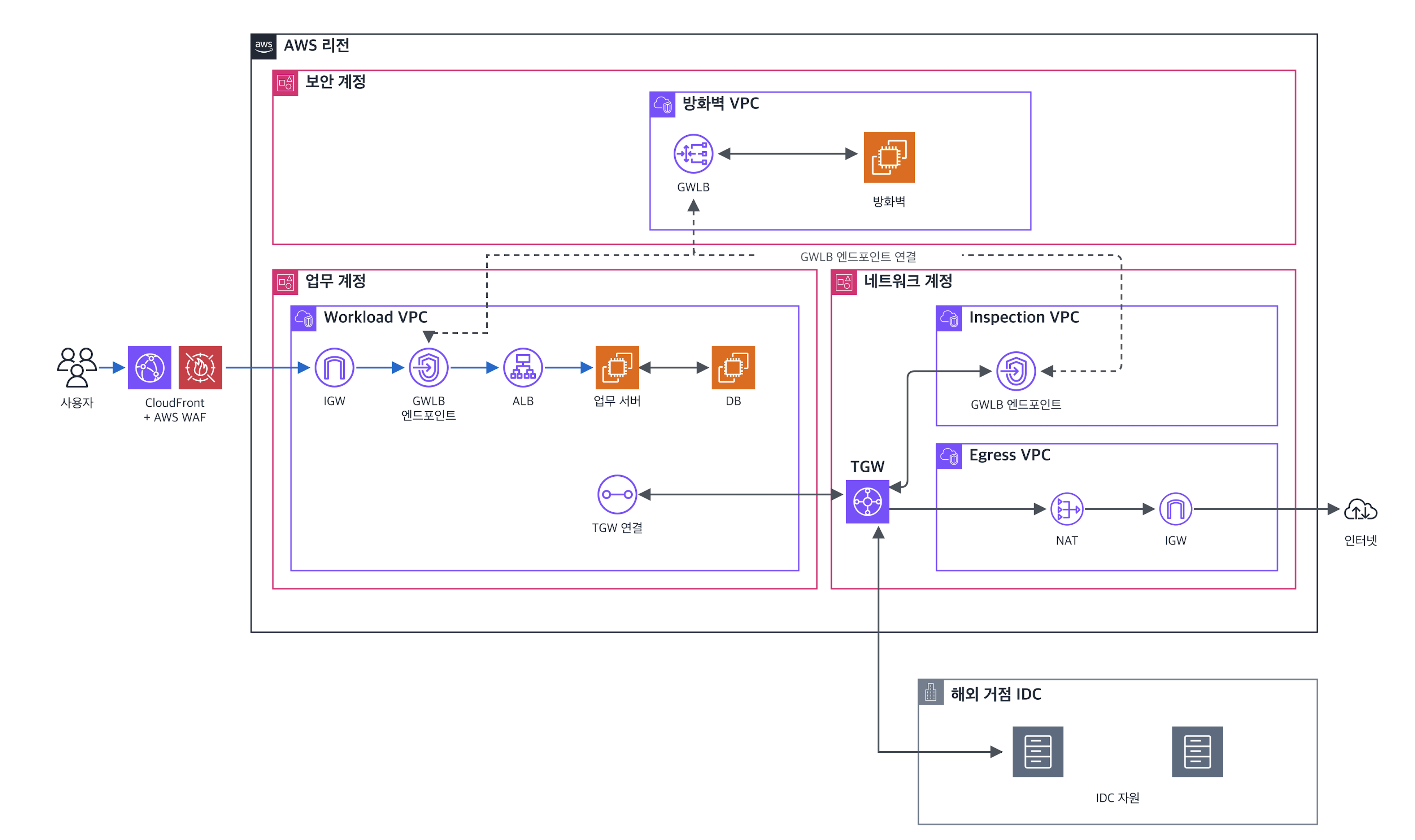Select the TGW 연결 attachment icon
1415x840 pixels.
(617, 494)
